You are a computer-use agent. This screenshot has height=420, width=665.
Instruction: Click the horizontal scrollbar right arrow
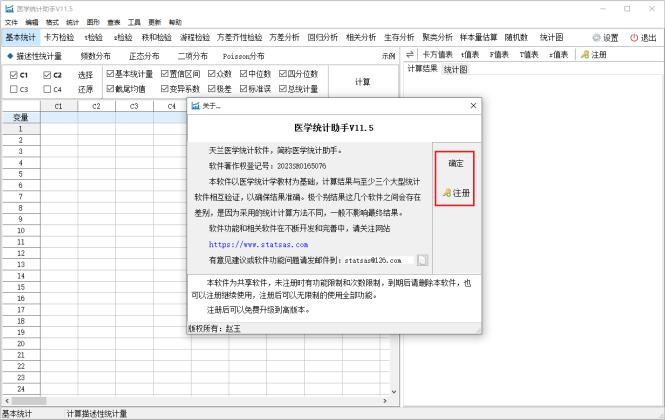385,401
